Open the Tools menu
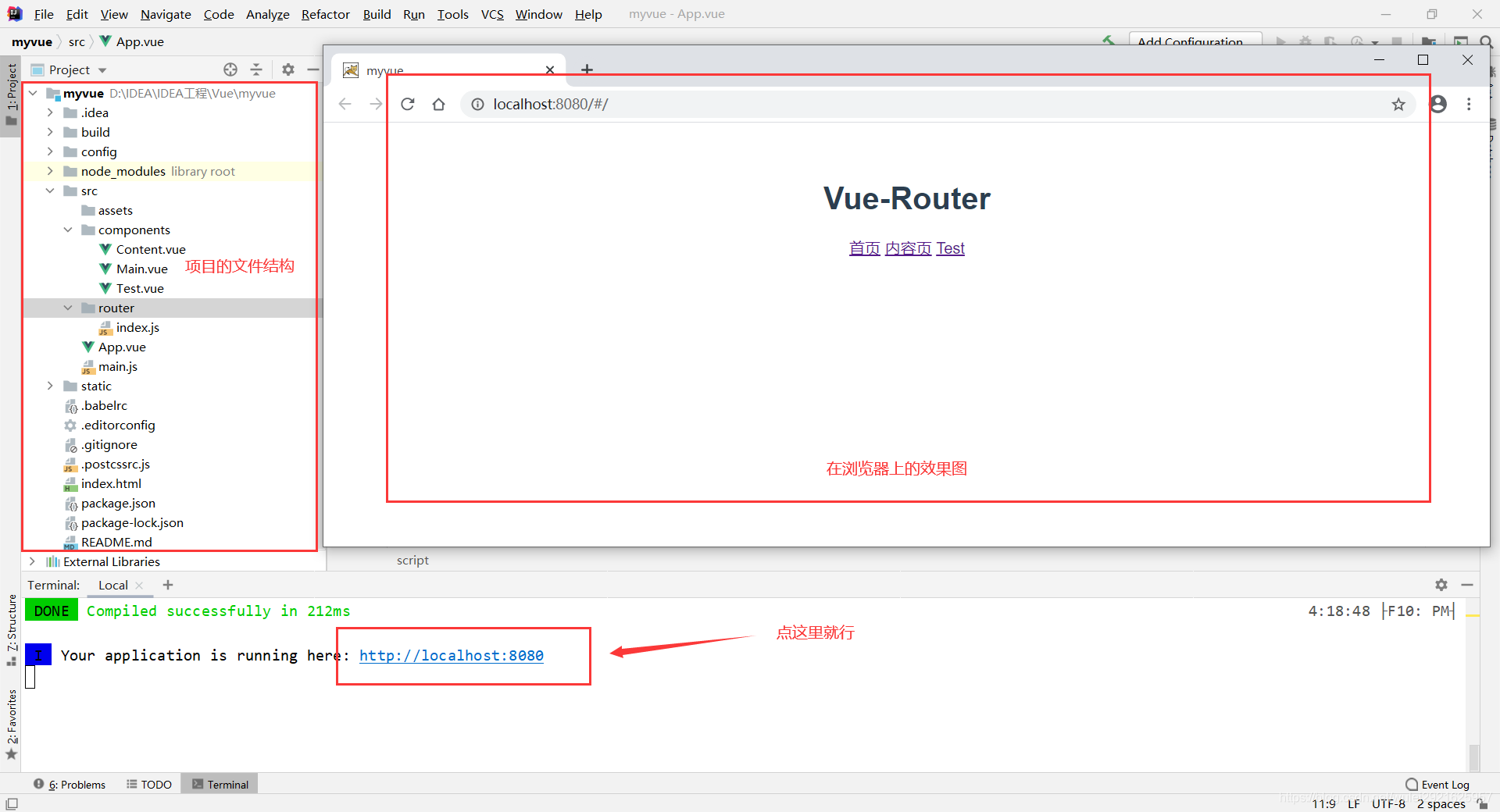1500x812 pixels. pyautogui.click(x=452, y=14)
